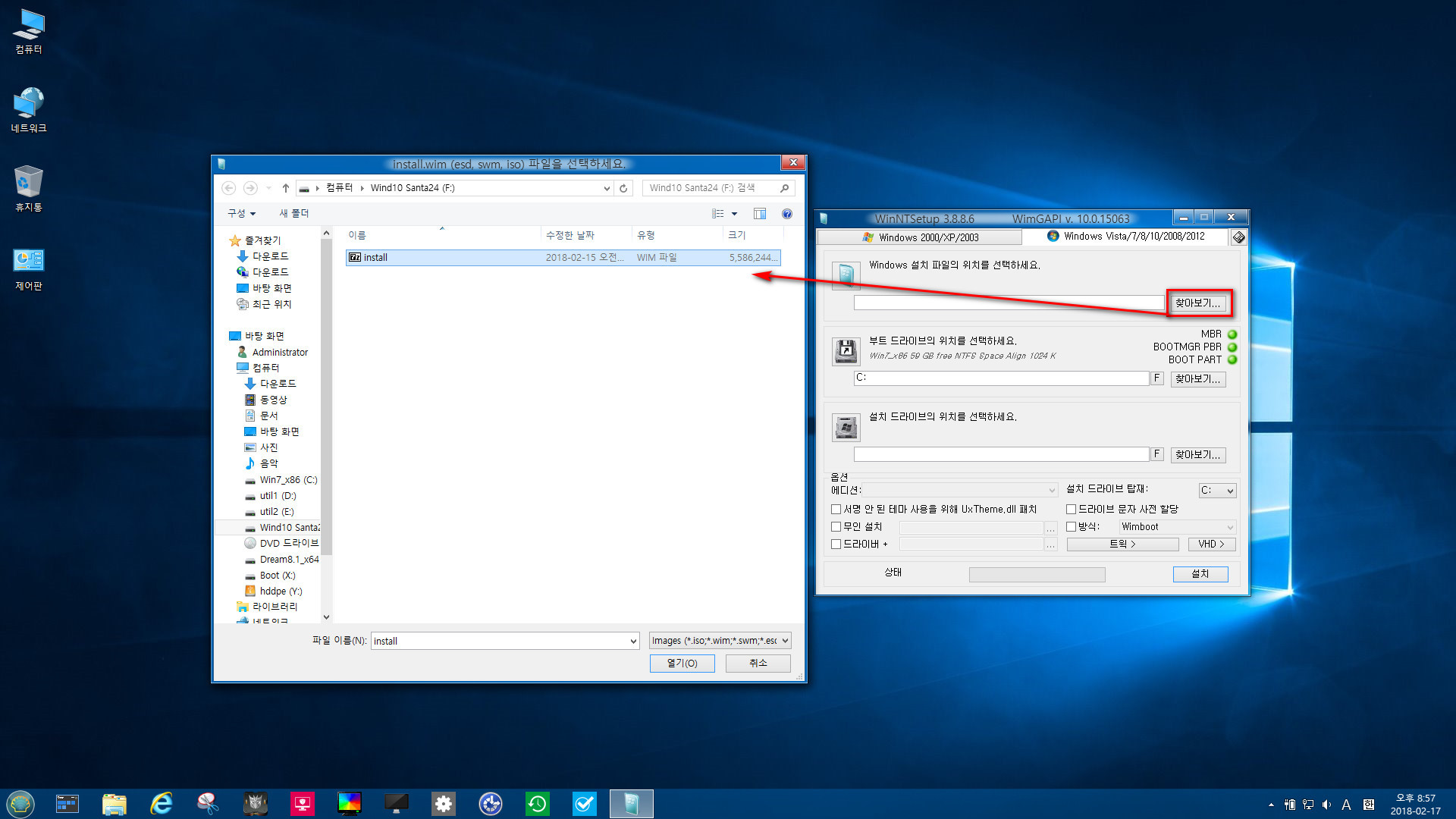This screenshot has height=819, width=1456.
Task: Select Win7_x86 (C:) in navigation tree
Action: click(x=288, y=480)
